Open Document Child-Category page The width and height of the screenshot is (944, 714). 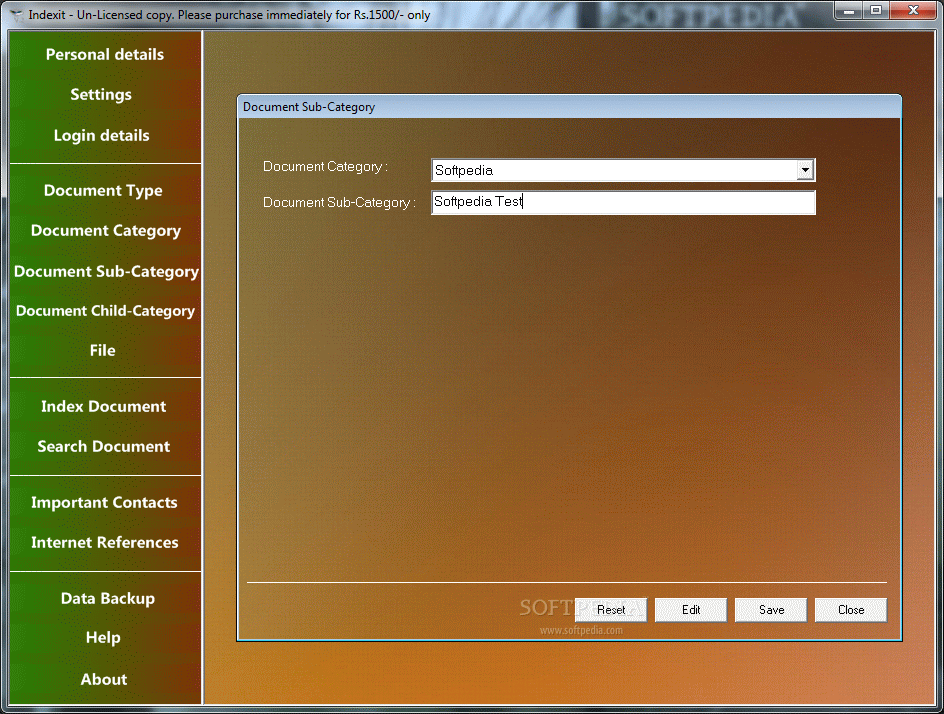(x=105, y=311)
